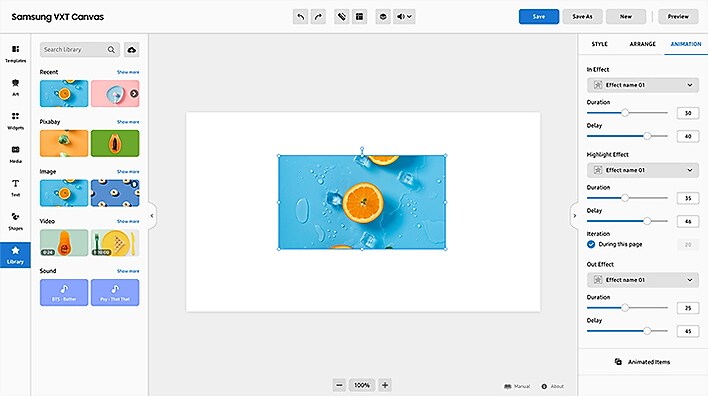
Task: Click the Out Effect Delay value box
Action: pos(688,331)
